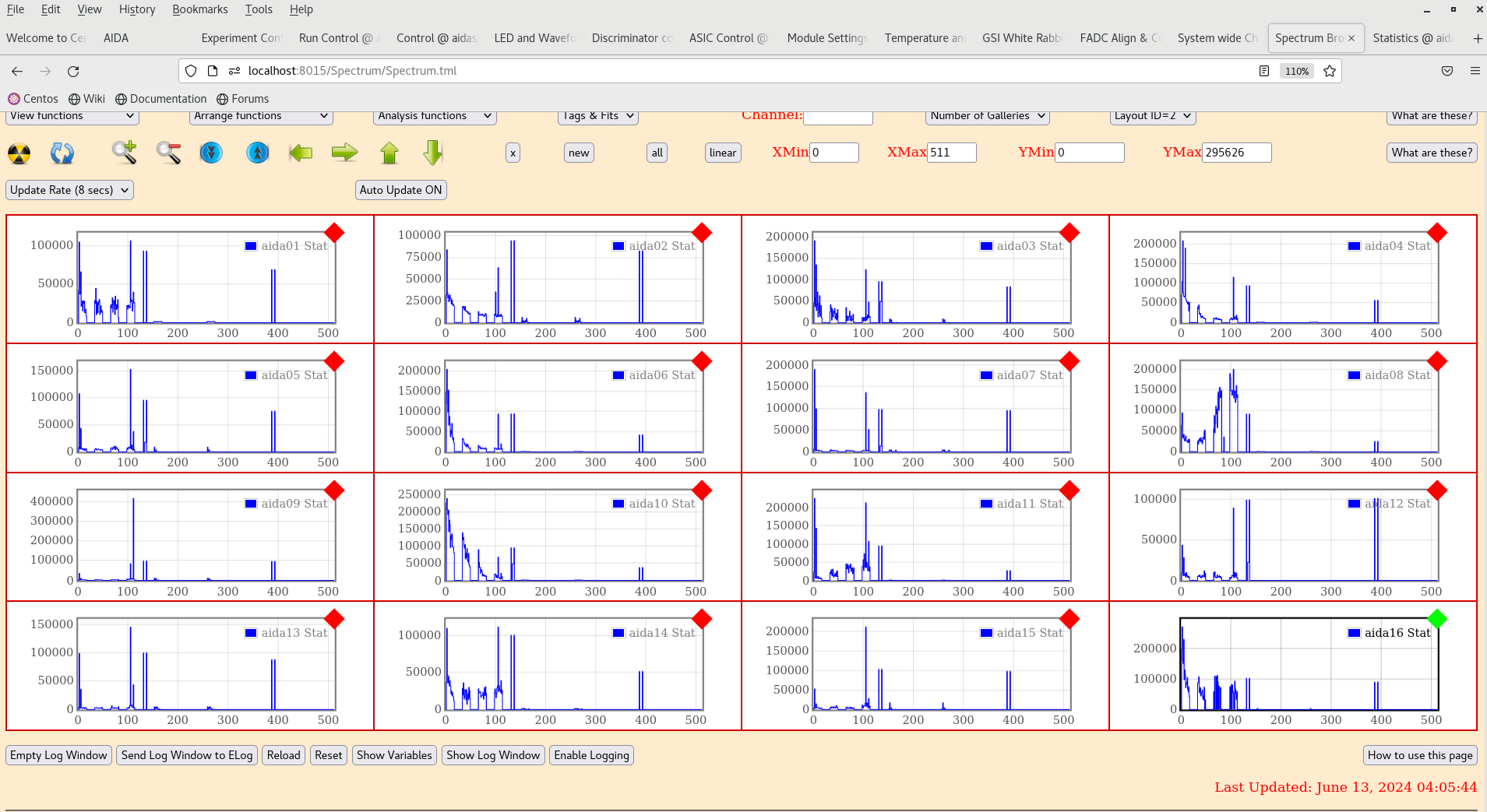
Task: Open the Analysis functions dropdown
Action: 434,116
